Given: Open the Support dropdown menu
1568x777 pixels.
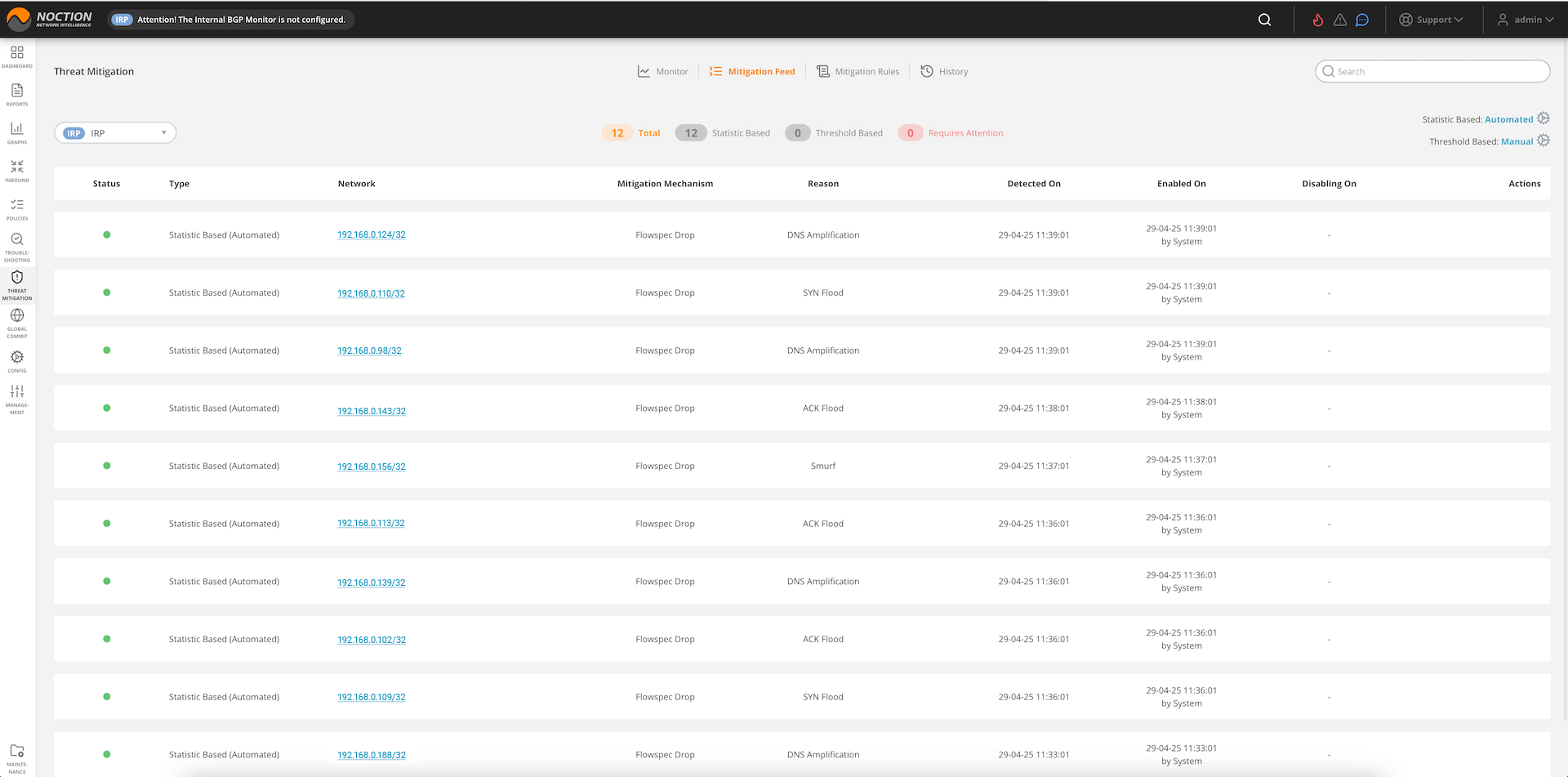Looking at the screenshot, I should (x=1431, y=19).
